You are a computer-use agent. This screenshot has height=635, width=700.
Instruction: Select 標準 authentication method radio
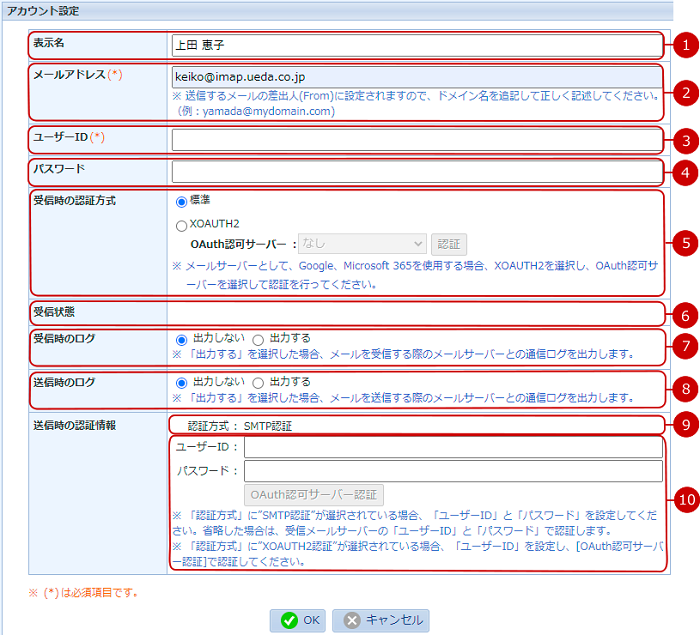coord(181,202)
